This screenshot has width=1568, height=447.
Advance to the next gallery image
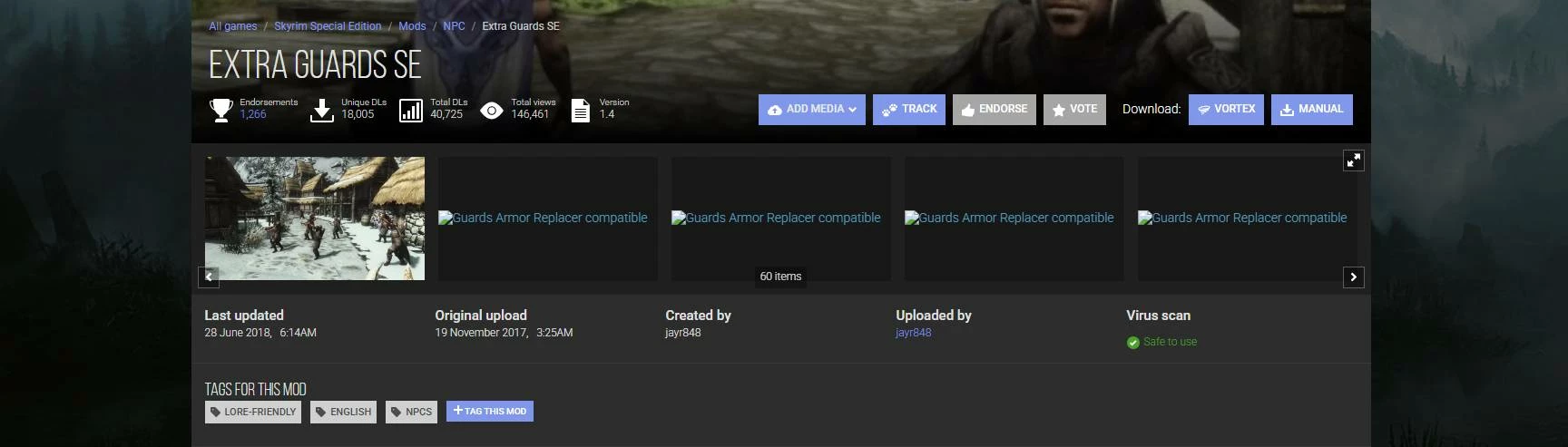[x=1354, y=277]
